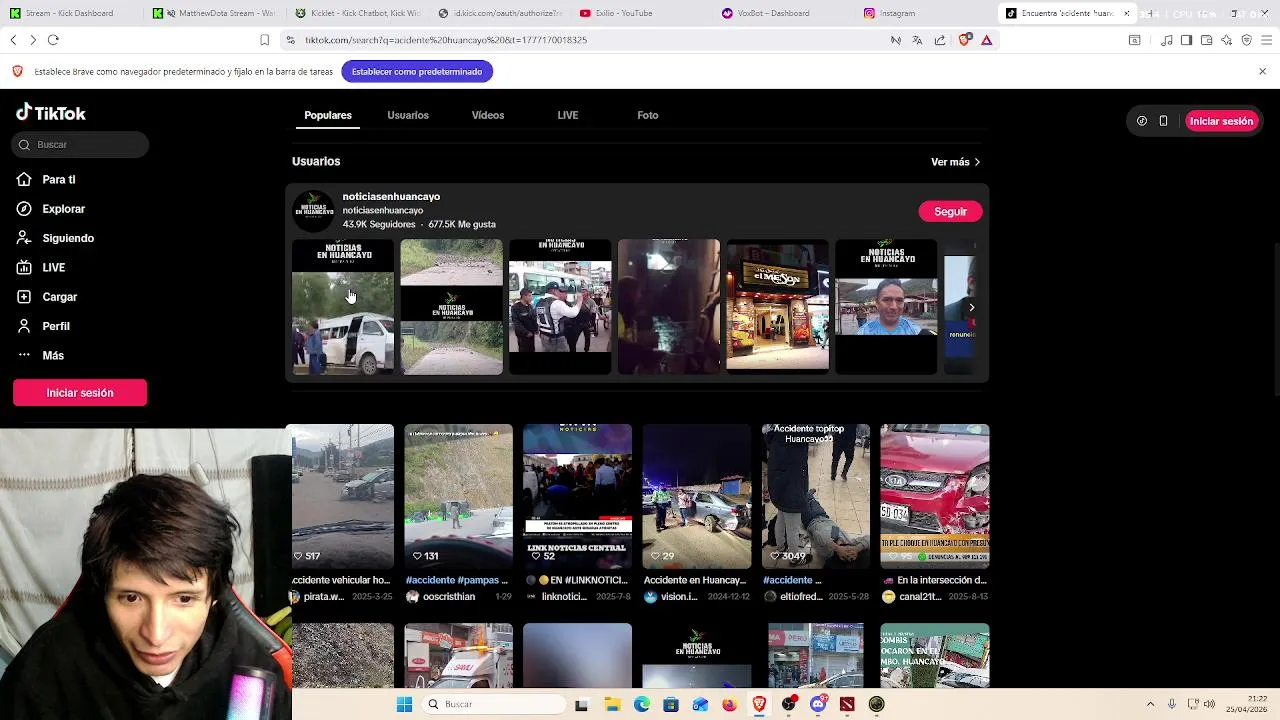The image size is (1280, 720).
Task: Open LINK NOTICIAS CENTRAL video thumbnail
Action: [577, 496]
